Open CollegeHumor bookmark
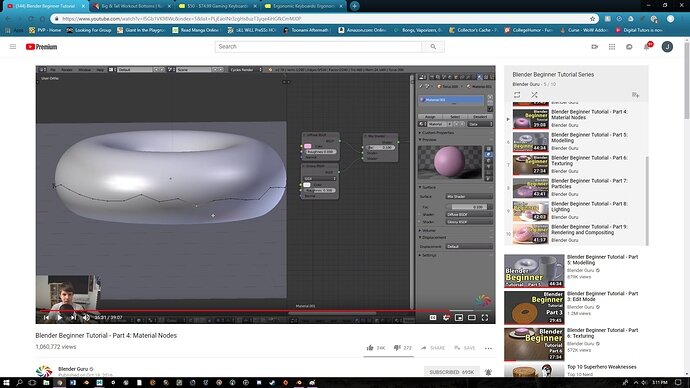This screenshot has height=388, width=690. (x=528, y=30)
